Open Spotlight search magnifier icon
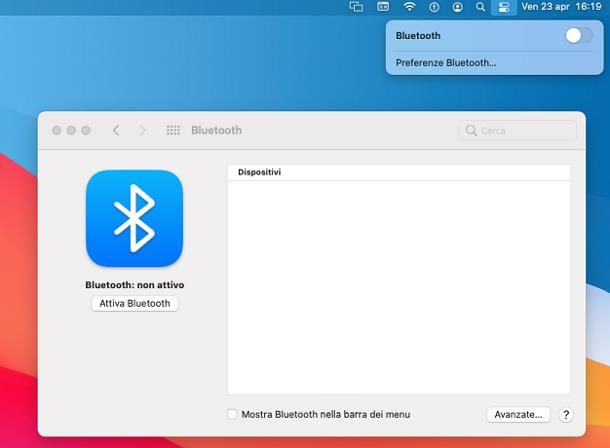The image size is (610, 448). pos(480,7)
